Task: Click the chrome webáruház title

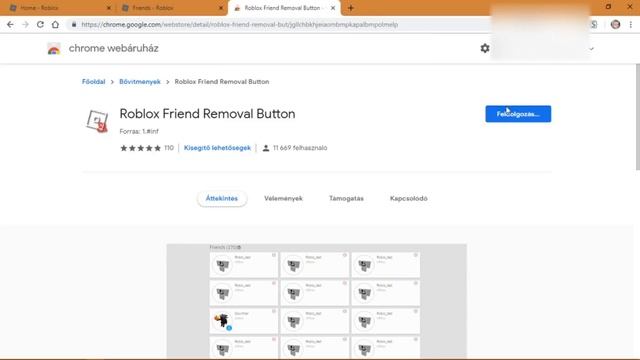Action: click(113, 48)
